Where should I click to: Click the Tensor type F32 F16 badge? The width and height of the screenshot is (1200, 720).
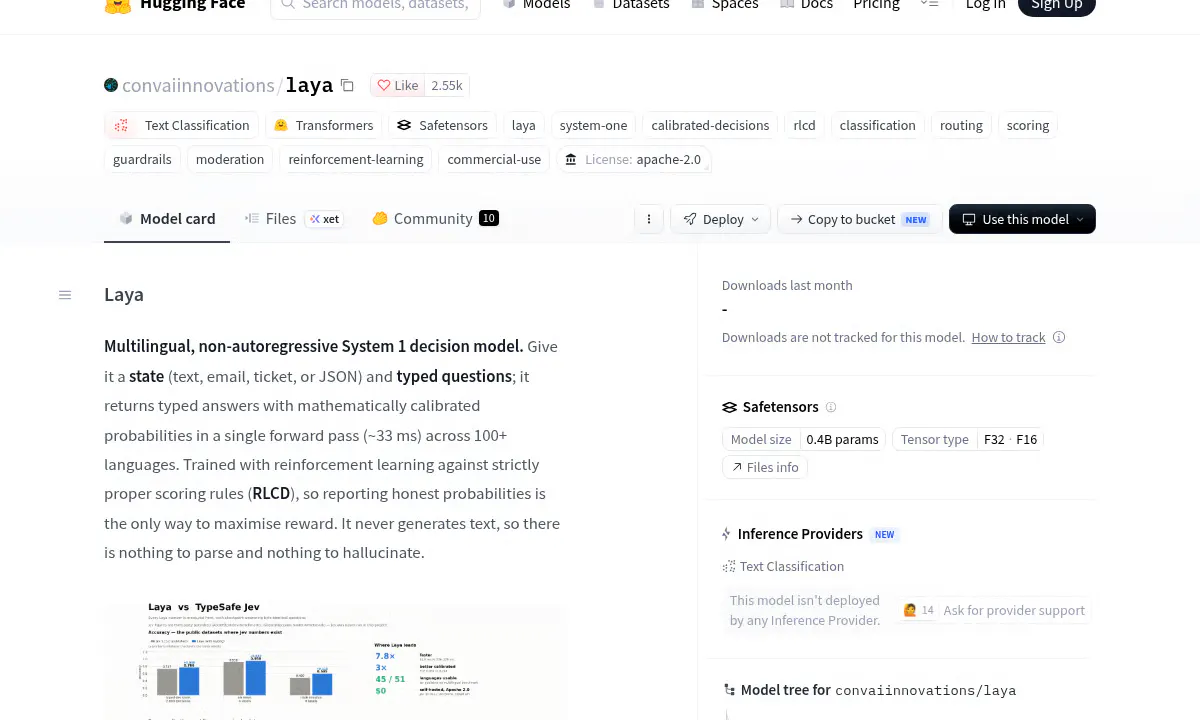(x=968, y=439)
